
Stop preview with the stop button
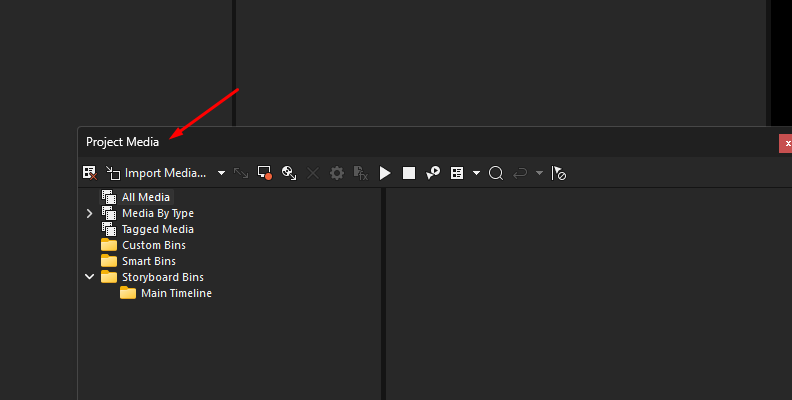[409, 173]
